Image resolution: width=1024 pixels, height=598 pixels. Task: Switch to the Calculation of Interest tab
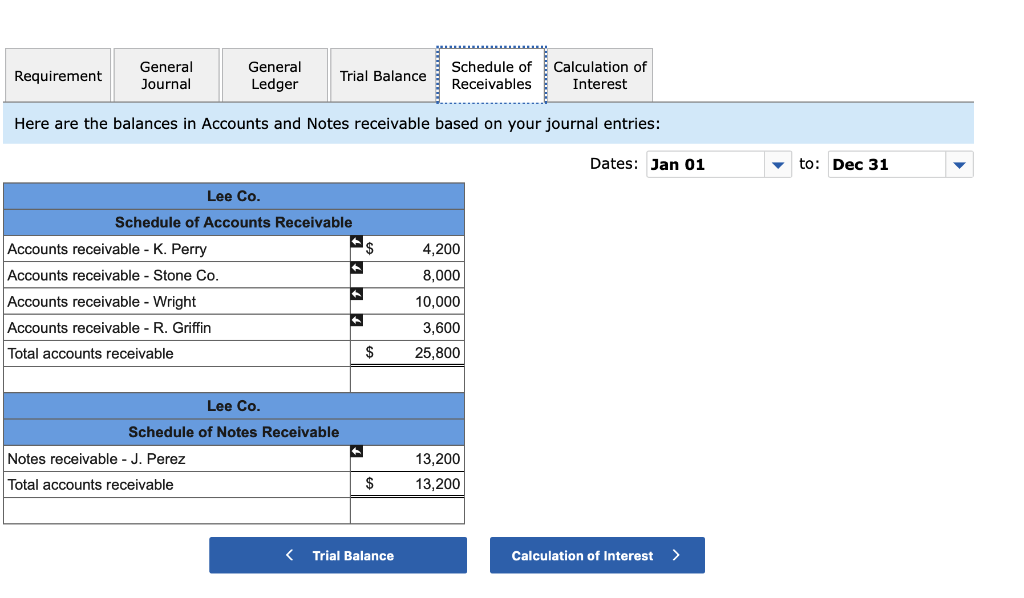click(600, 74)
